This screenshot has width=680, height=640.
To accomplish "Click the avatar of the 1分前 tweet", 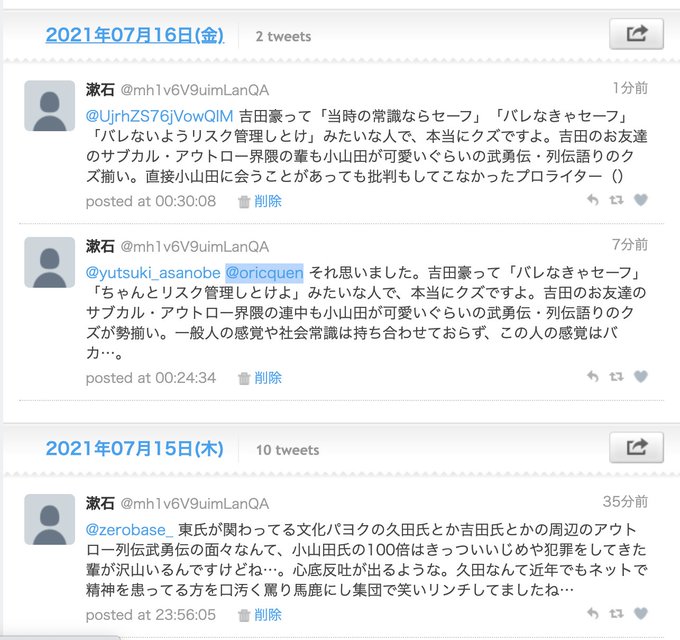I will pos(49,105).
